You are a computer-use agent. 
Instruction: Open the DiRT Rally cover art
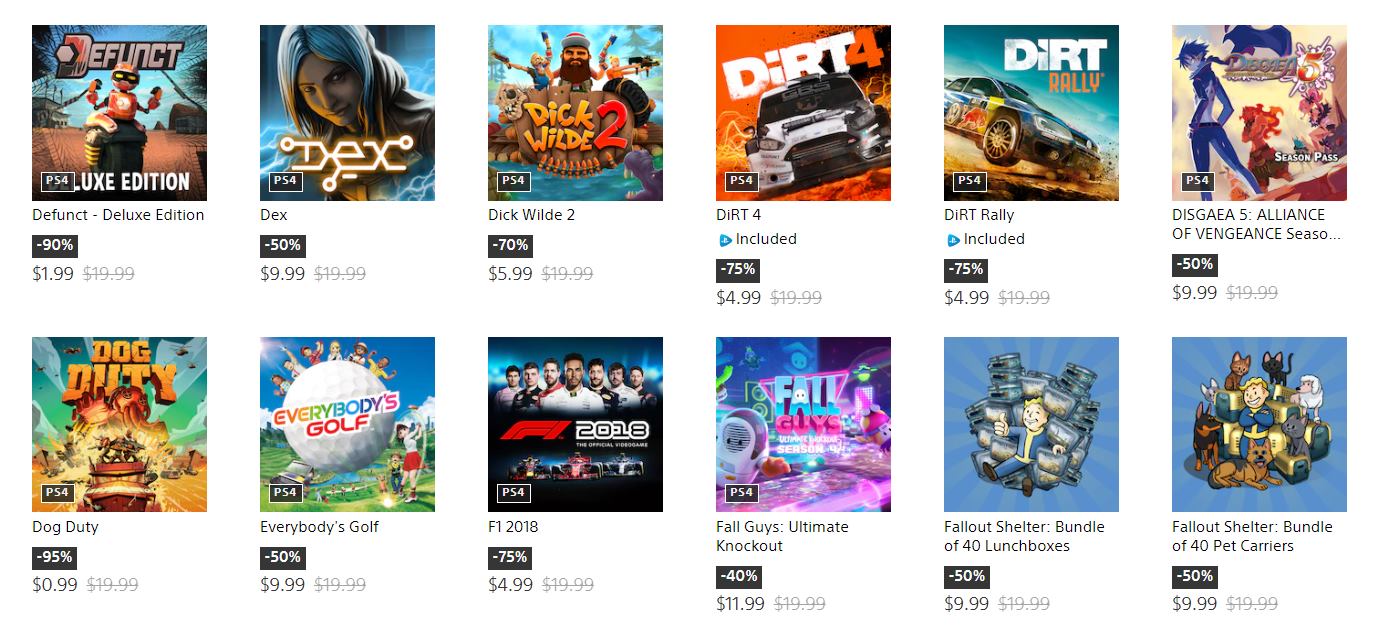click(x=1031, y=113)
